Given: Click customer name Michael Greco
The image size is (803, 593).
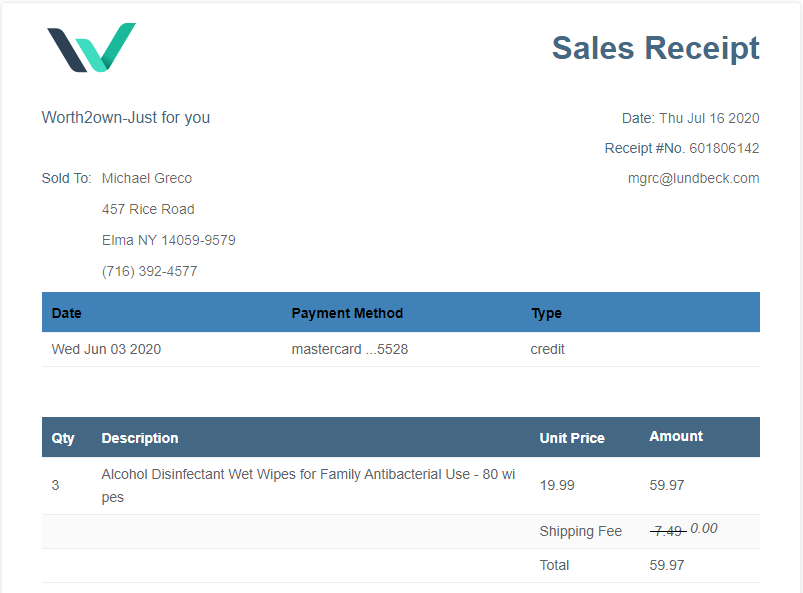Looking at the screenshot, I should point(147,179).
